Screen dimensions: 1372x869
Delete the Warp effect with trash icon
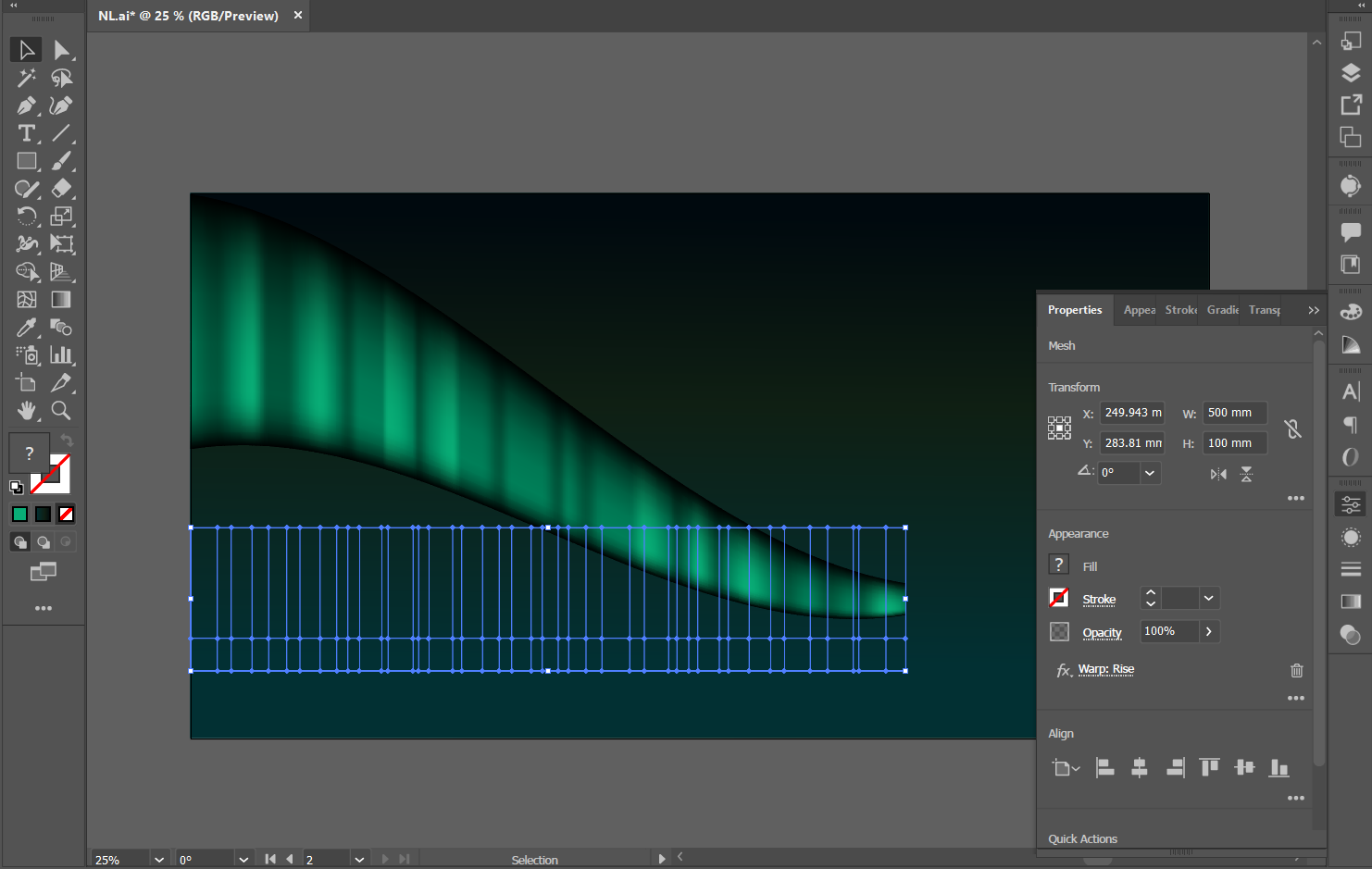pos(1297,670)
